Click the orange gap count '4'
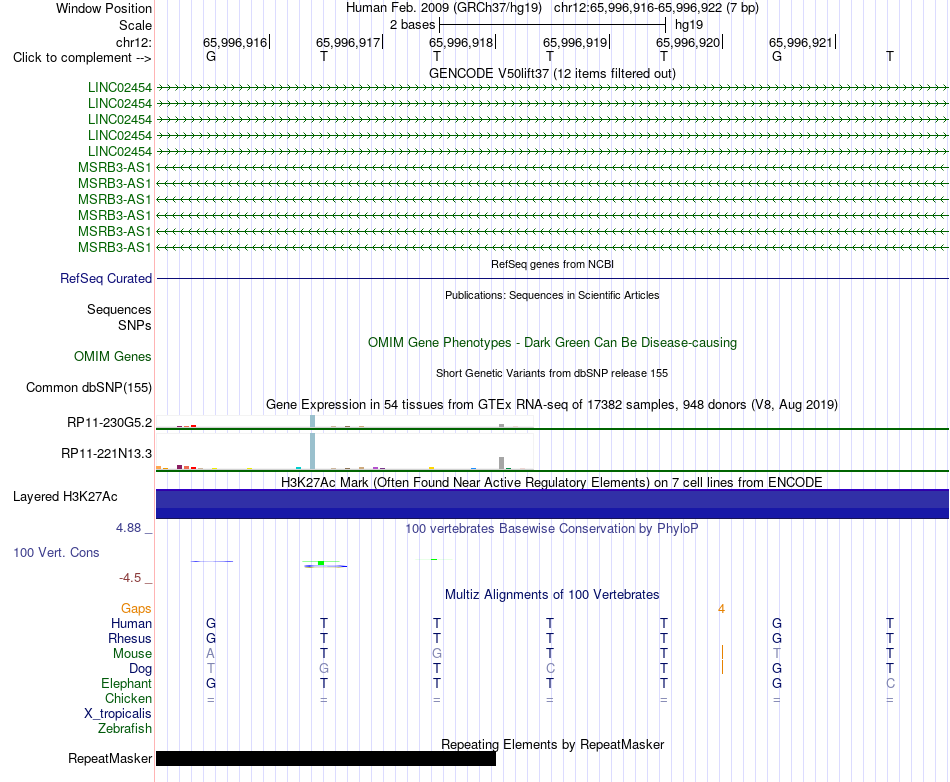The height and width of the screenshot is (782, 950). point(721,609)
